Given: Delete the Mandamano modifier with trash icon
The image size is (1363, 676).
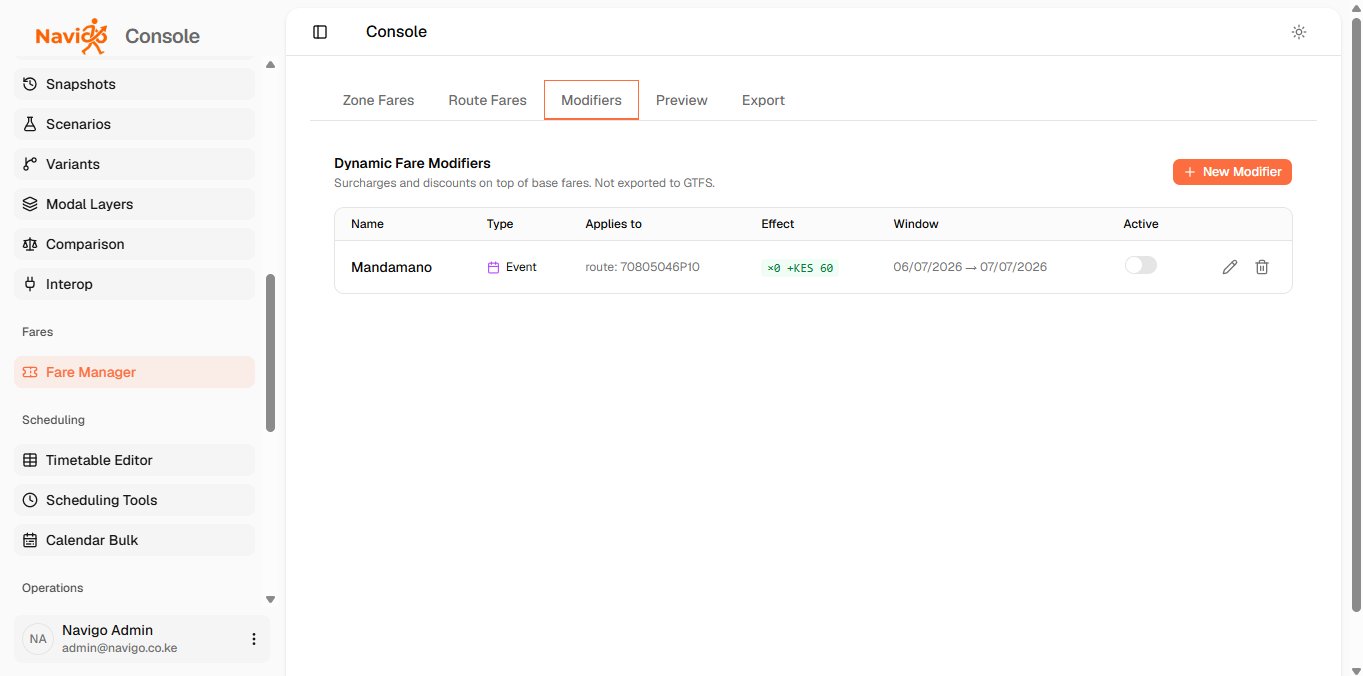Looking at the screenshot, I should (1262, 267).
